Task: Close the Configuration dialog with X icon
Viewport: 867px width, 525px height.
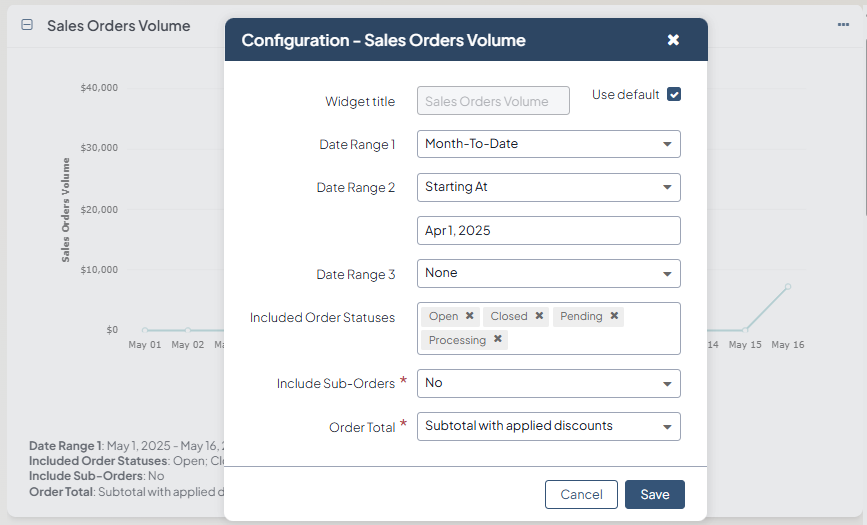Action: pos(673,40)
